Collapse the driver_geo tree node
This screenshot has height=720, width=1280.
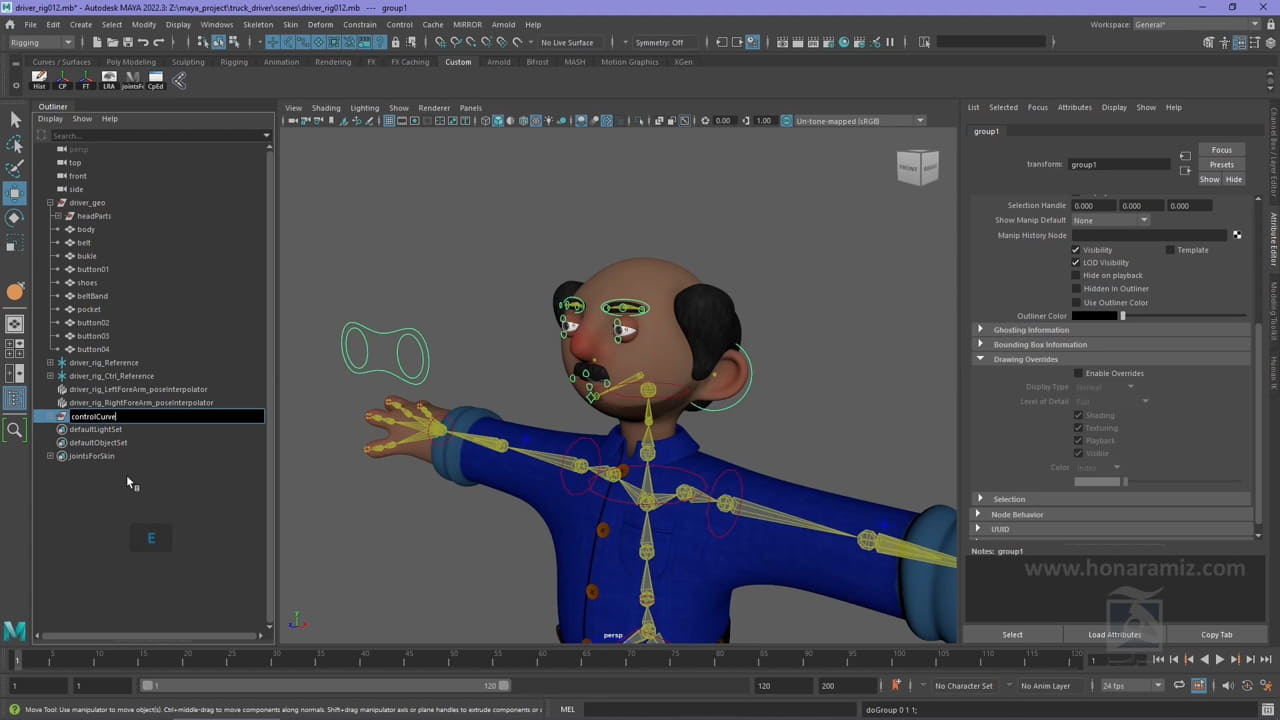(50, 203)
